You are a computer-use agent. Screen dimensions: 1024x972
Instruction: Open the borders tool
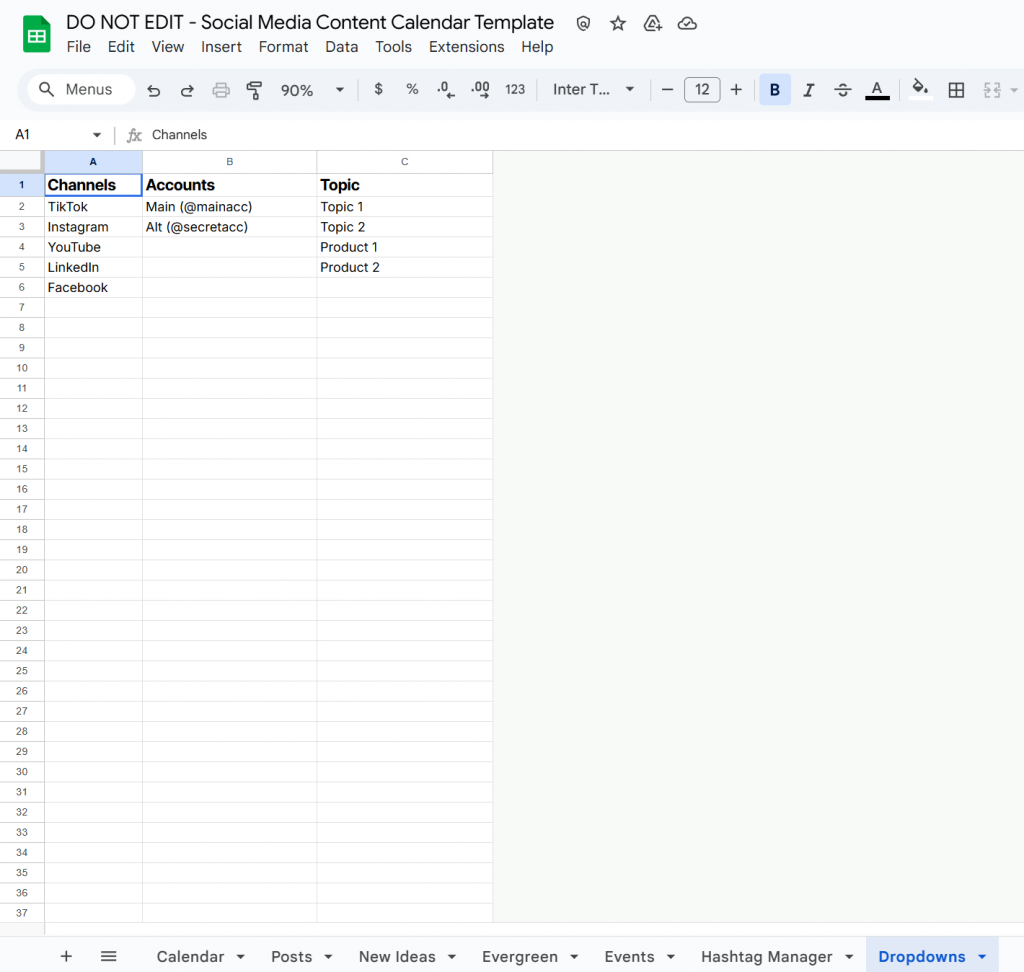coord(956,89)
